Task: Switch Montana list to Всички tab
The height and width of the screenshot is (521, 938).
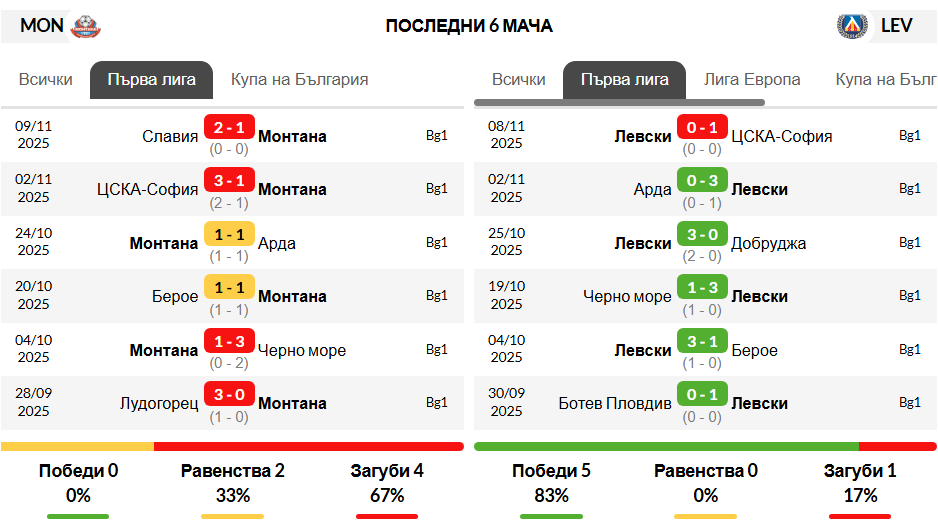Action: pos(45,80)
